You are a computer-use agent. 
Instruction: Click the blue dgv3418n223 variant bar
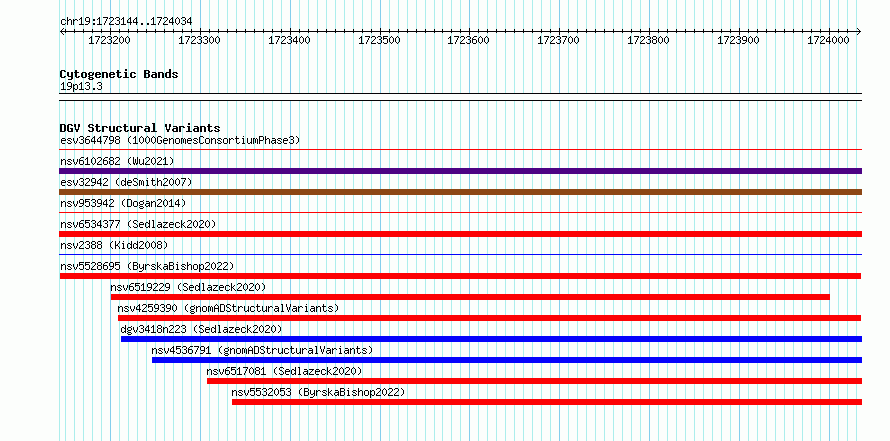[492, 339]
